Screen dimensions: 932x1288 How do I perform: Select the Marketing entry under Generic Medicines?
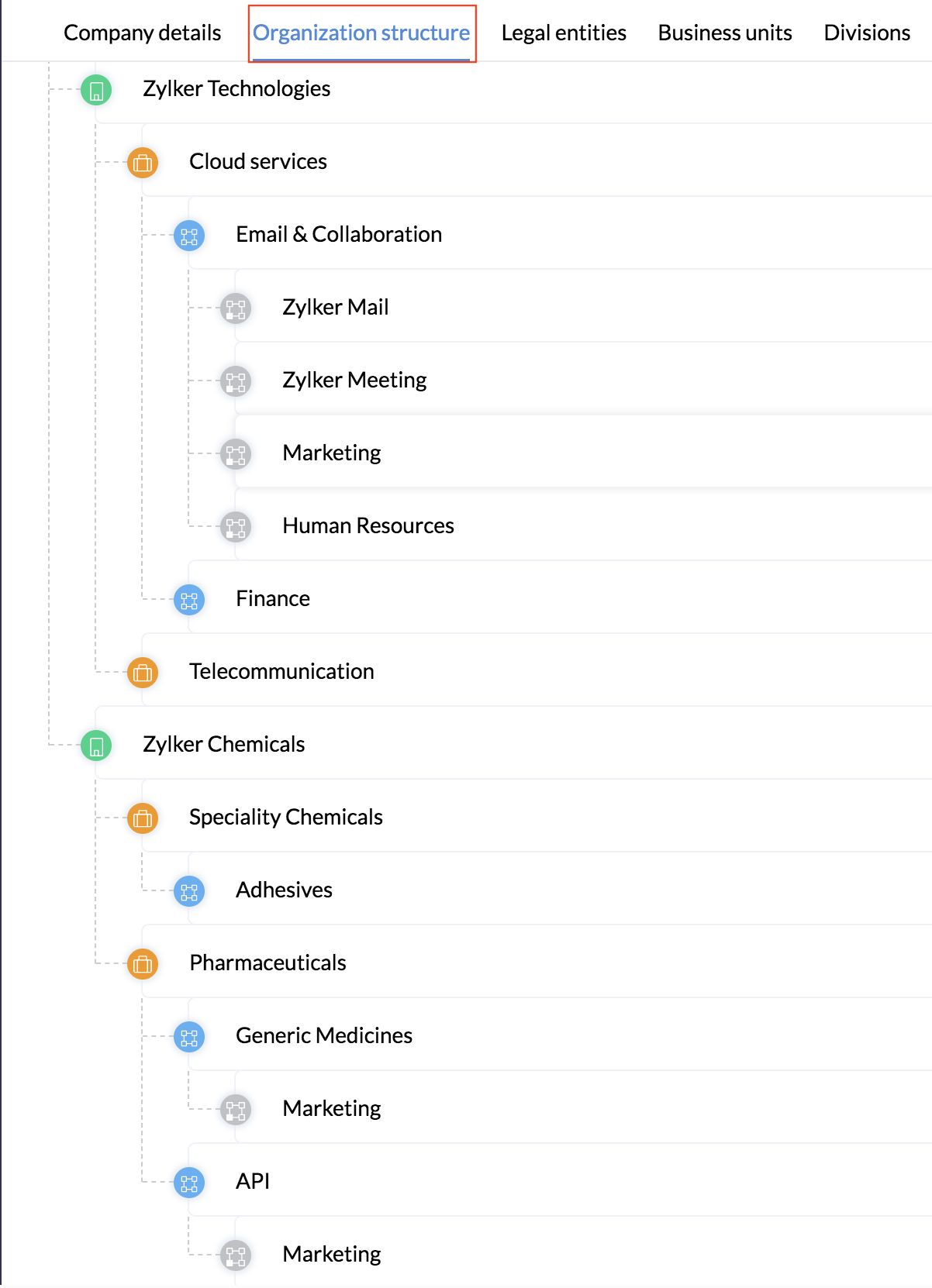click(x=332, y=1110)
